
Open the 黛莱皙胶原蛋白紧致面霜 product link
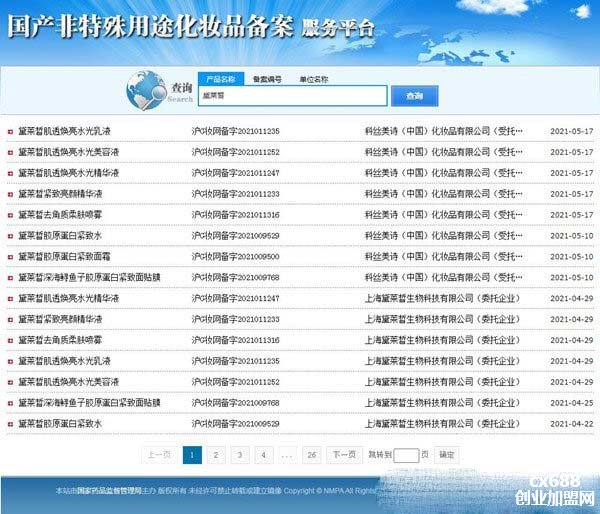point(64,256)
